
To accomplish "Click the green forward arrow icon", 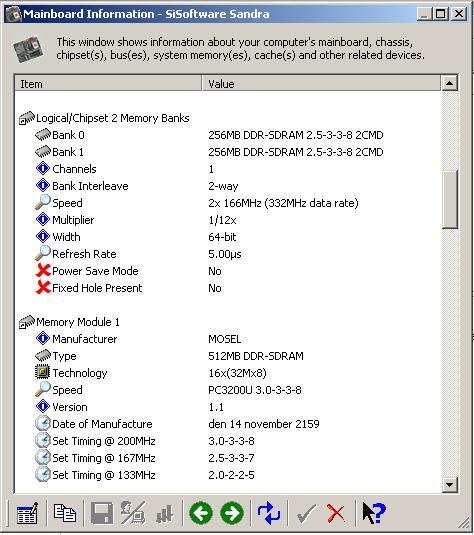I will tap(232, 513).
